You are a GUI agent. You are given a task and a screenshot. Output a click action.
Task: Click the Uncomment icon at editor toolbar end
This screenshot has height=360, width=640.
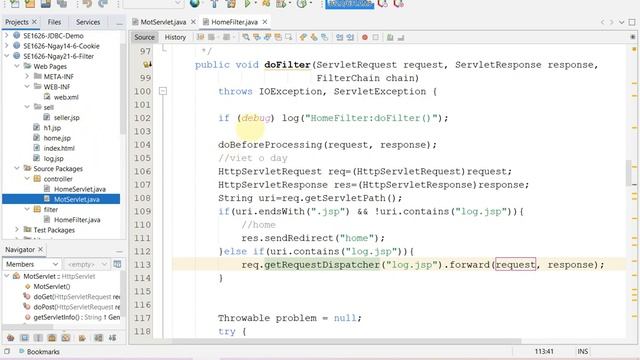tap(401, 37)
